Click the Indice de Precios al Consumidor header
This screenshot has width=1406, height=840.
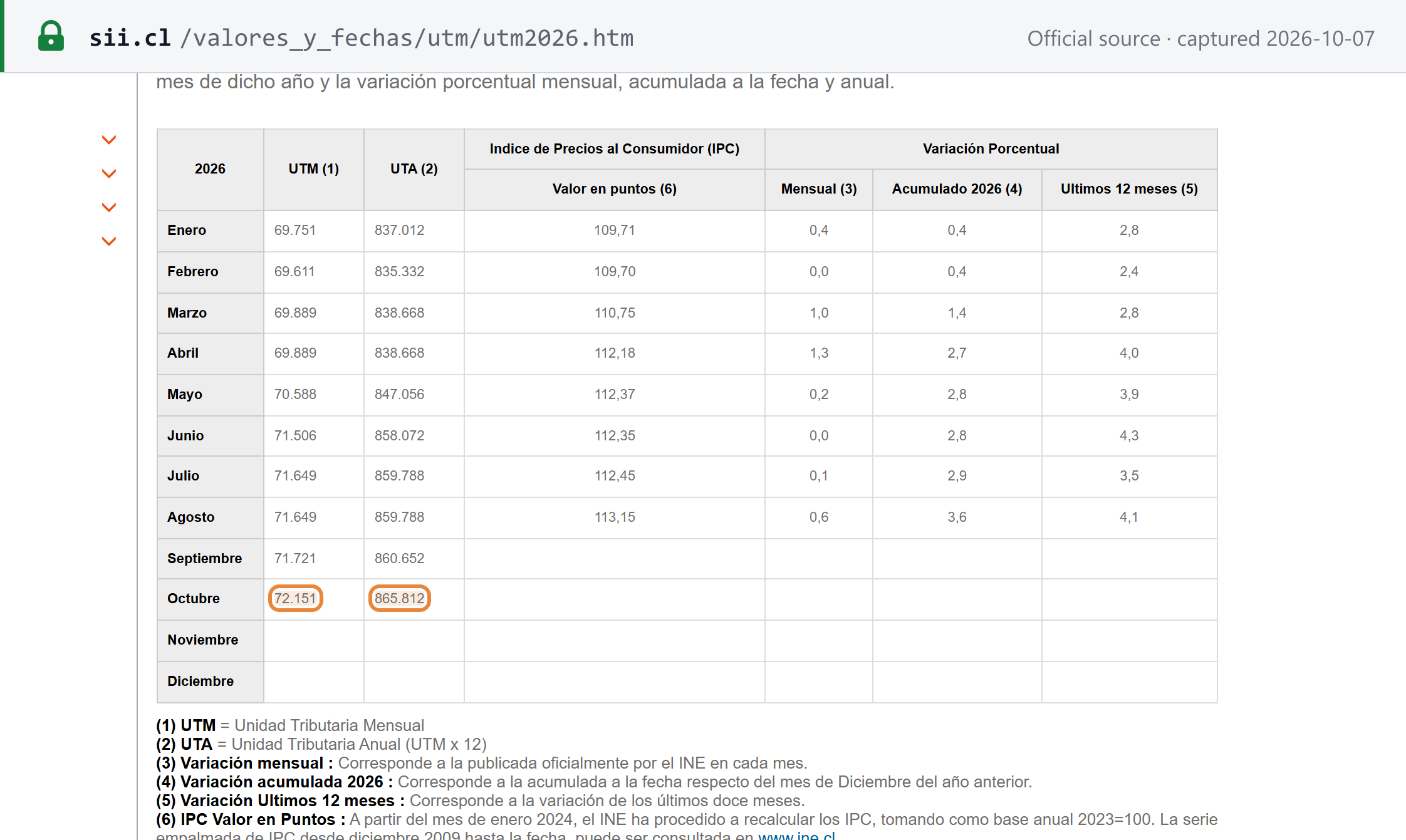tap(614, 148)
